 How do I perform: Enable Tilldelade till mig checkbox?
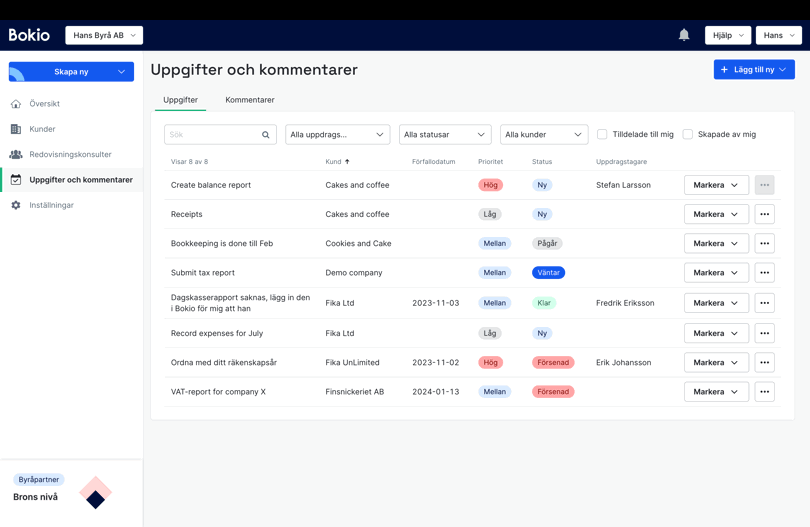[602, 134]
